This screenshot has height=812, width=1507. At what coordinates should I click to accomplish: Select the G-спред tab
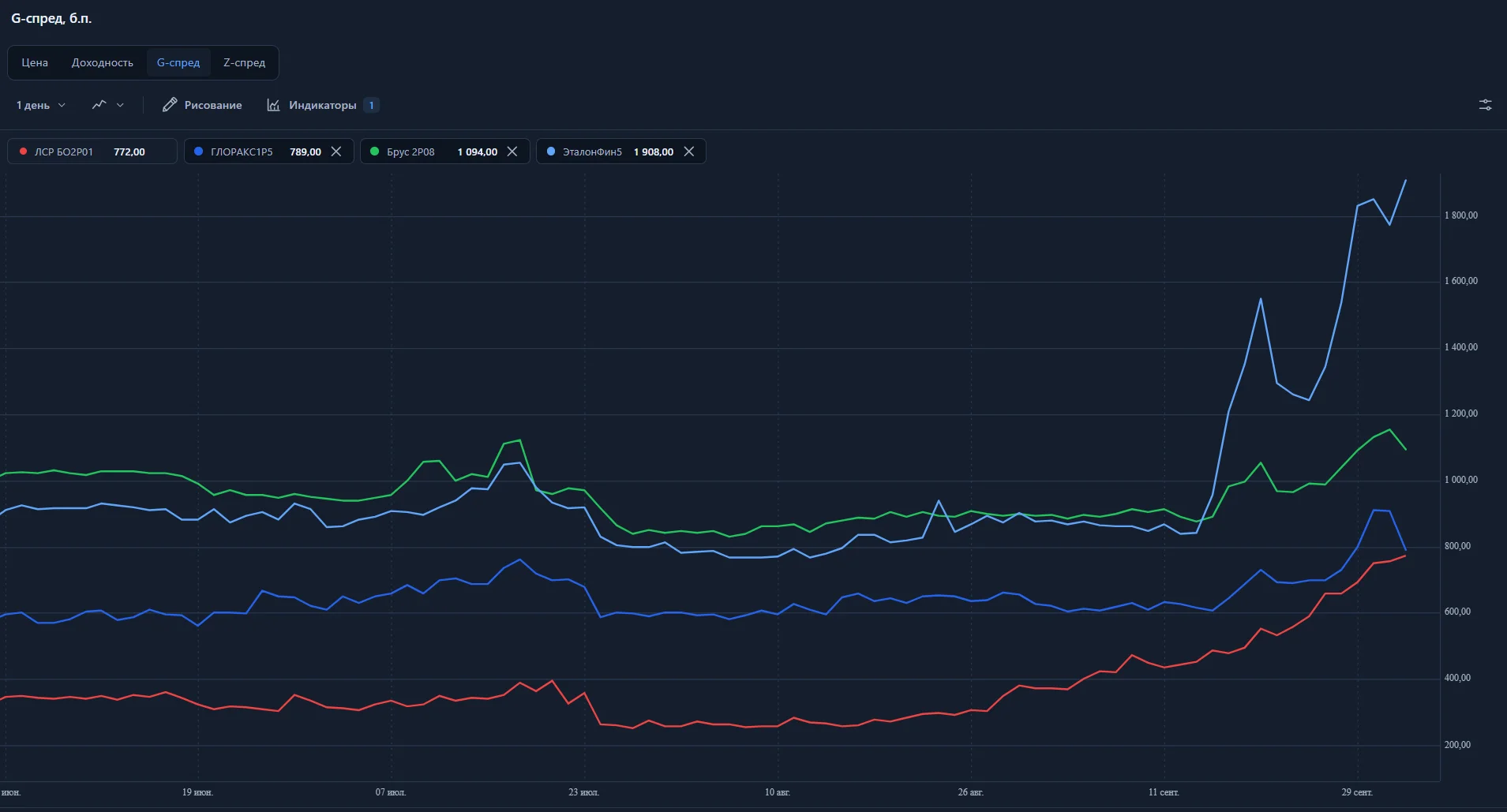[x=178, y=62]
